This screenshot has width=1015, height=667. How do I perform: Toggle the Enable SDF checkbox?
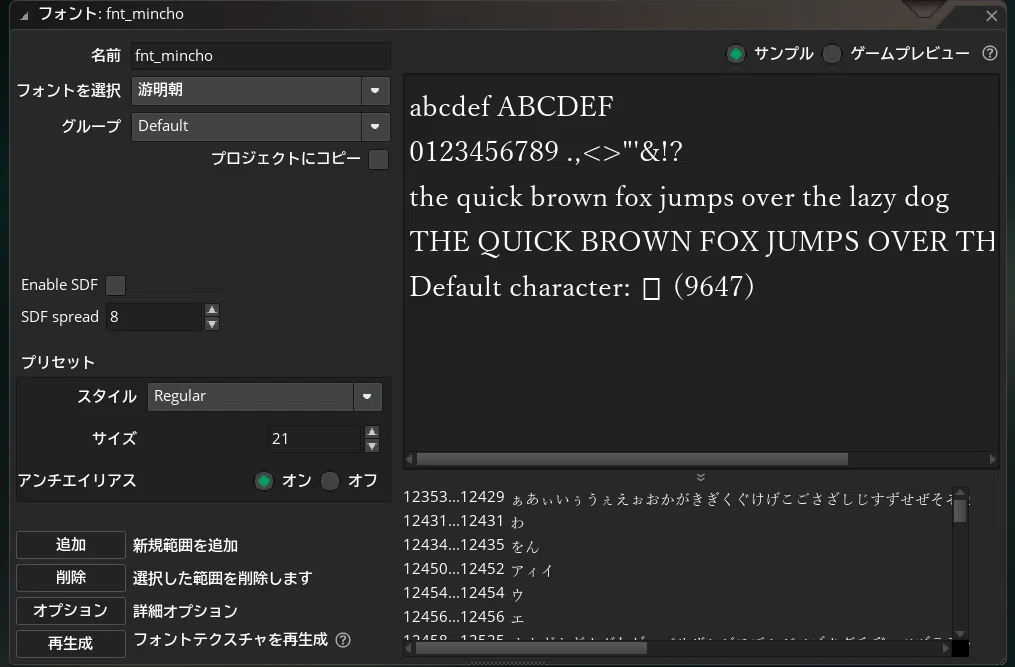point(116,285)
